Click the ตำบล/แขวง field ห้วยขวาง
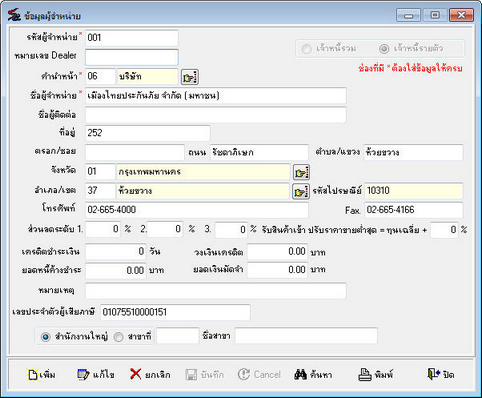Image resolution: width=482 pixels, height=398 pixels. pyautogui.click(x=413, y=153)
